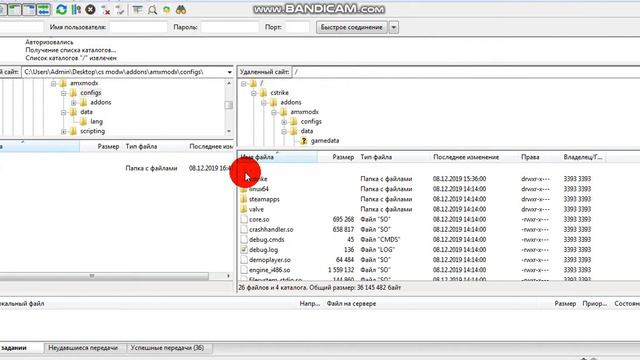Collapse the local data tree node
Image resolution: width=640 pixels, height=360 pixels.
coord(64,112)
